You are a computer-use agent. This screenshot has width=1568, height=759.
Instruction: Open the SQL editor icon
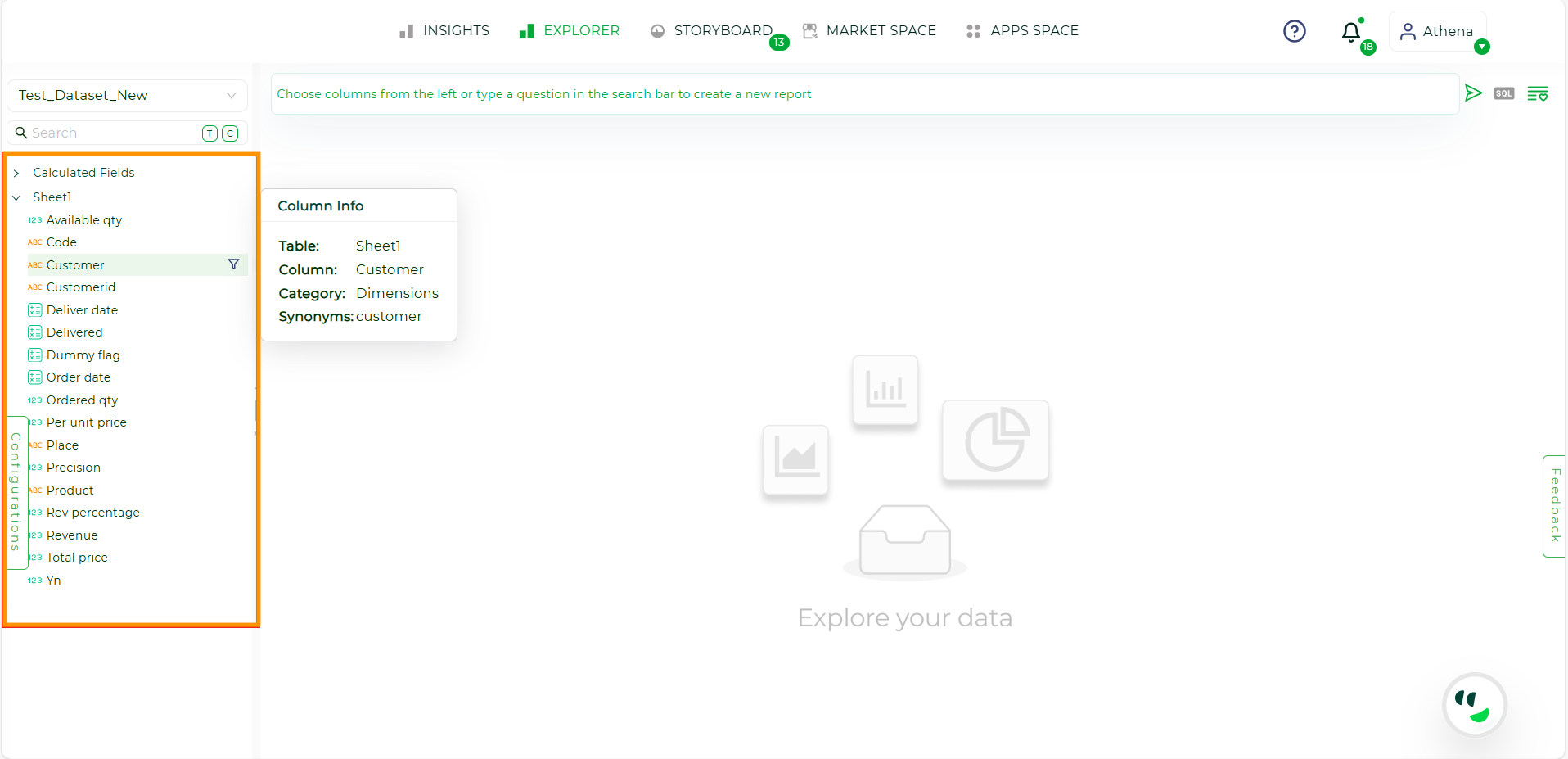(x=1503, y=93)
